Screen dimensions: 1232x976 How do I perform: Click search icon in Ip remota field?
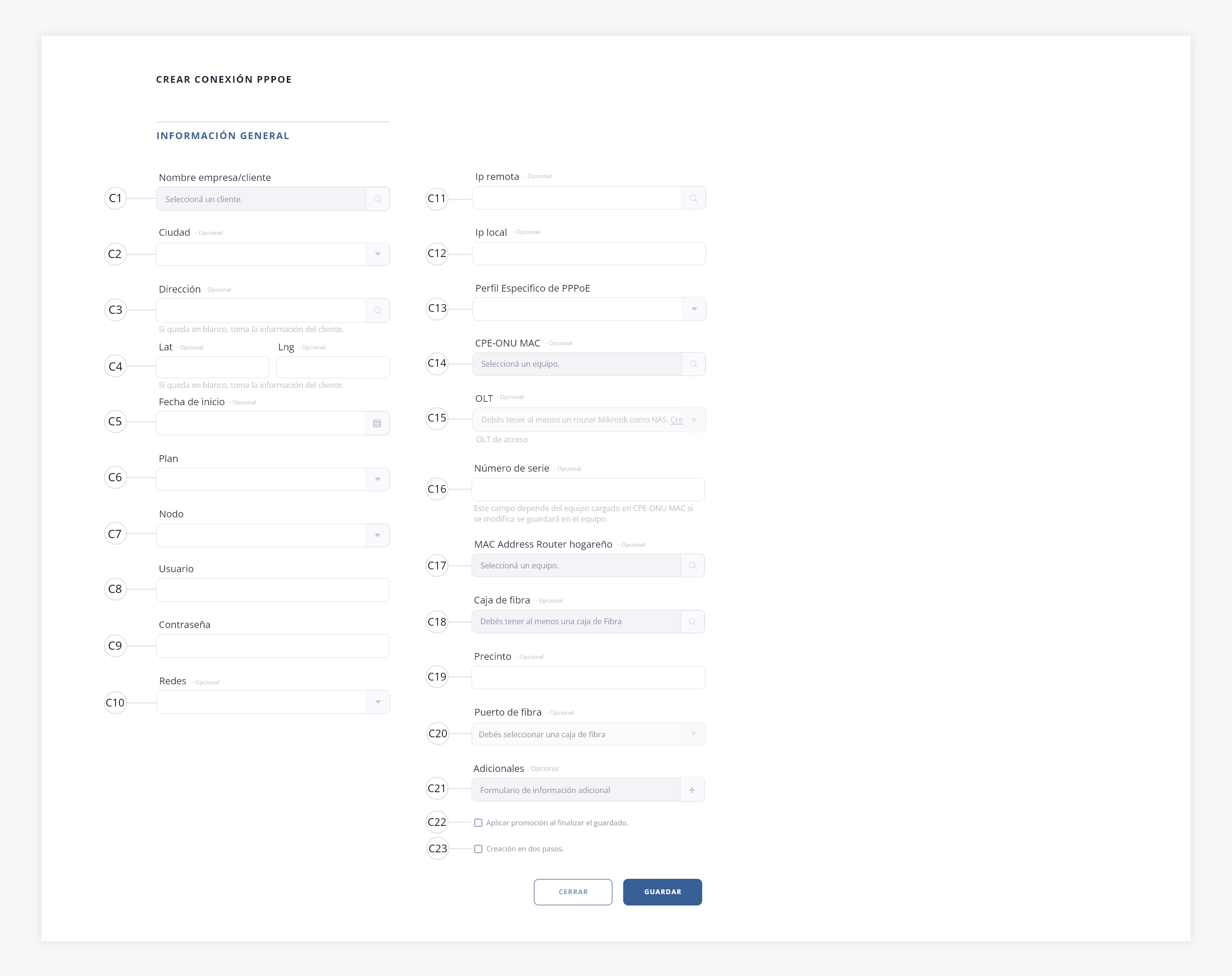point(693,198)
